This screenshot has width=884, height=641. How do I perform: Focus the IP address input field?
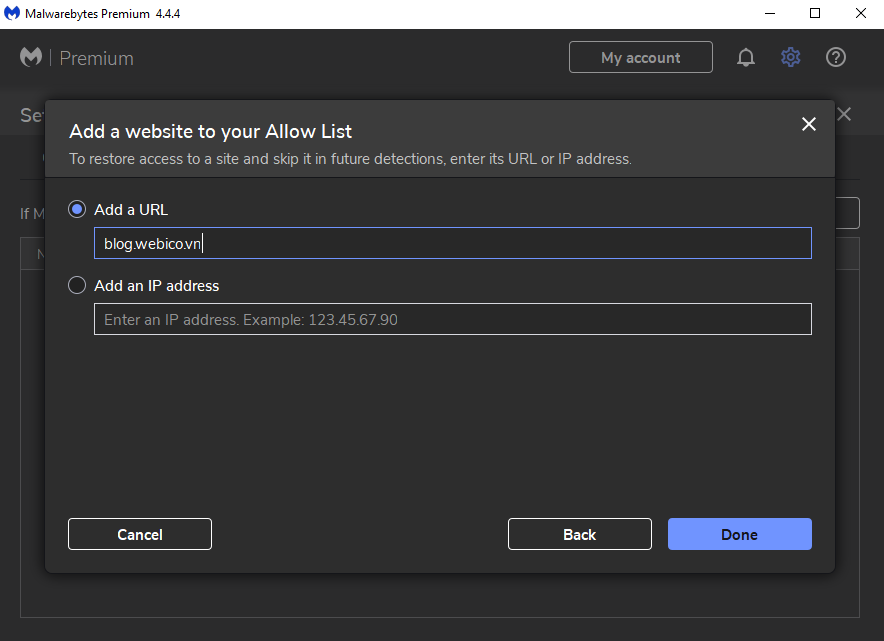(x=453, y=319)
